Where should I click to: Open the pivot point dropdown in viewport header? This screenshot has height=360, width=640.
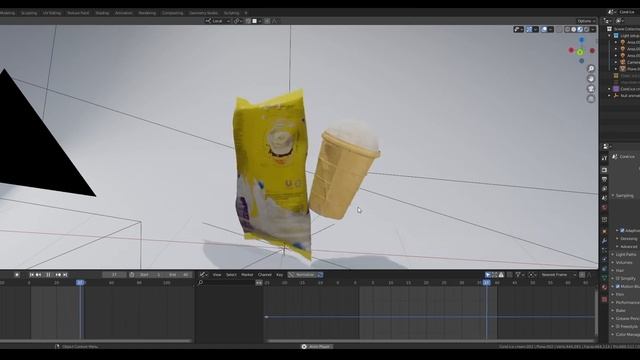click(x=238, y=21)
